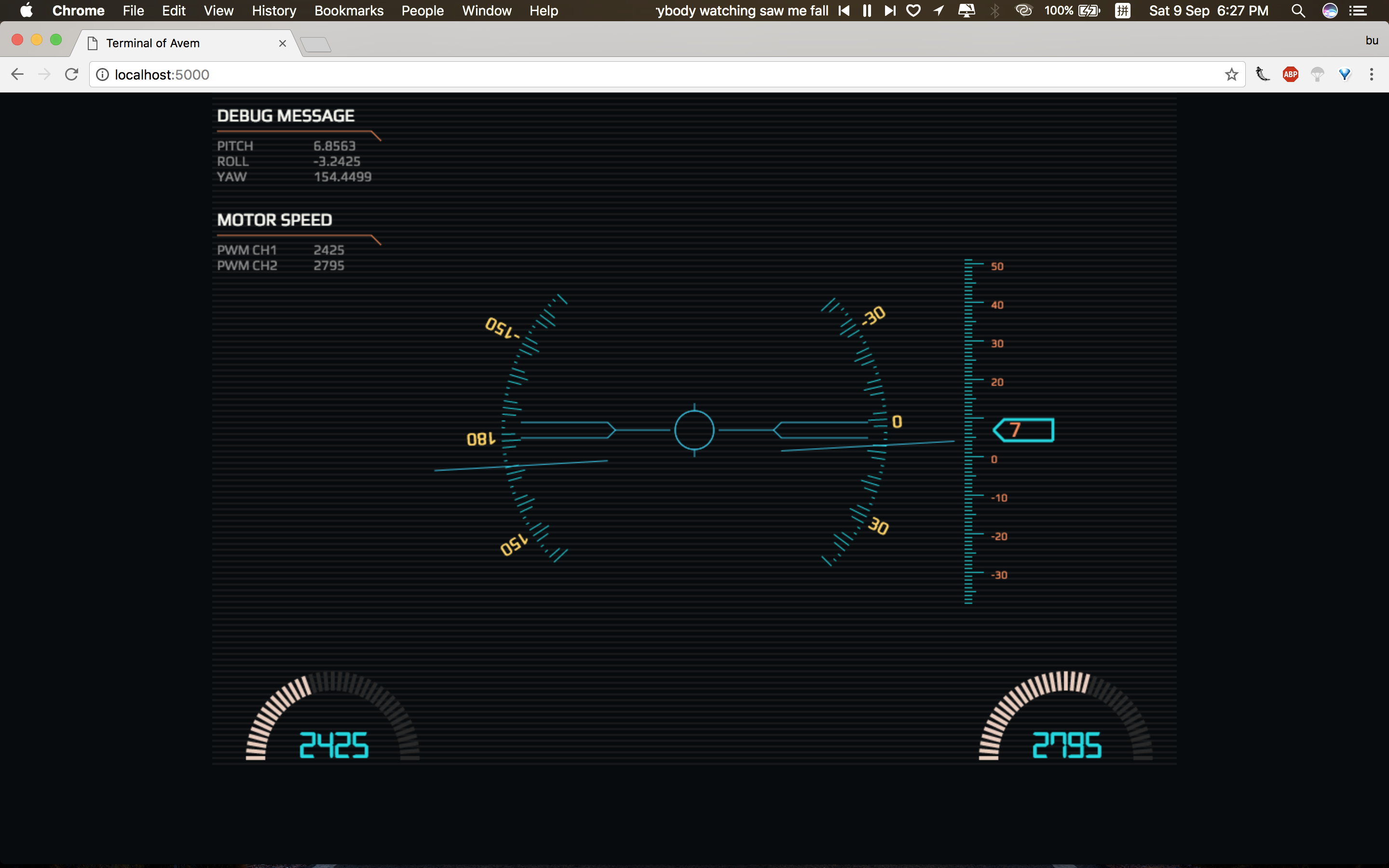This screenshot has width=1389, height=868.
Task: Open the Chrome three-dot menu
Action: (1371, 74)
